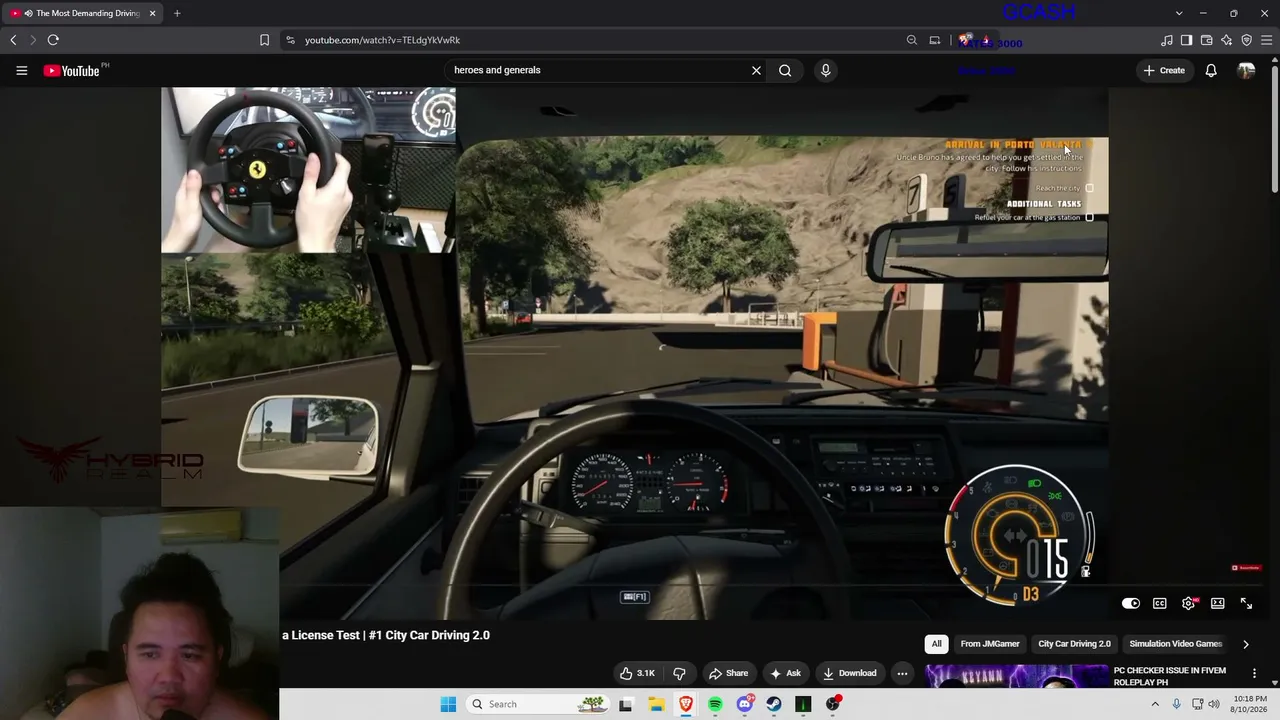The image size is (1280, 720).
Task: Open the Brave Wallet
Action: pyautogui.click(x=1206, y=40)
